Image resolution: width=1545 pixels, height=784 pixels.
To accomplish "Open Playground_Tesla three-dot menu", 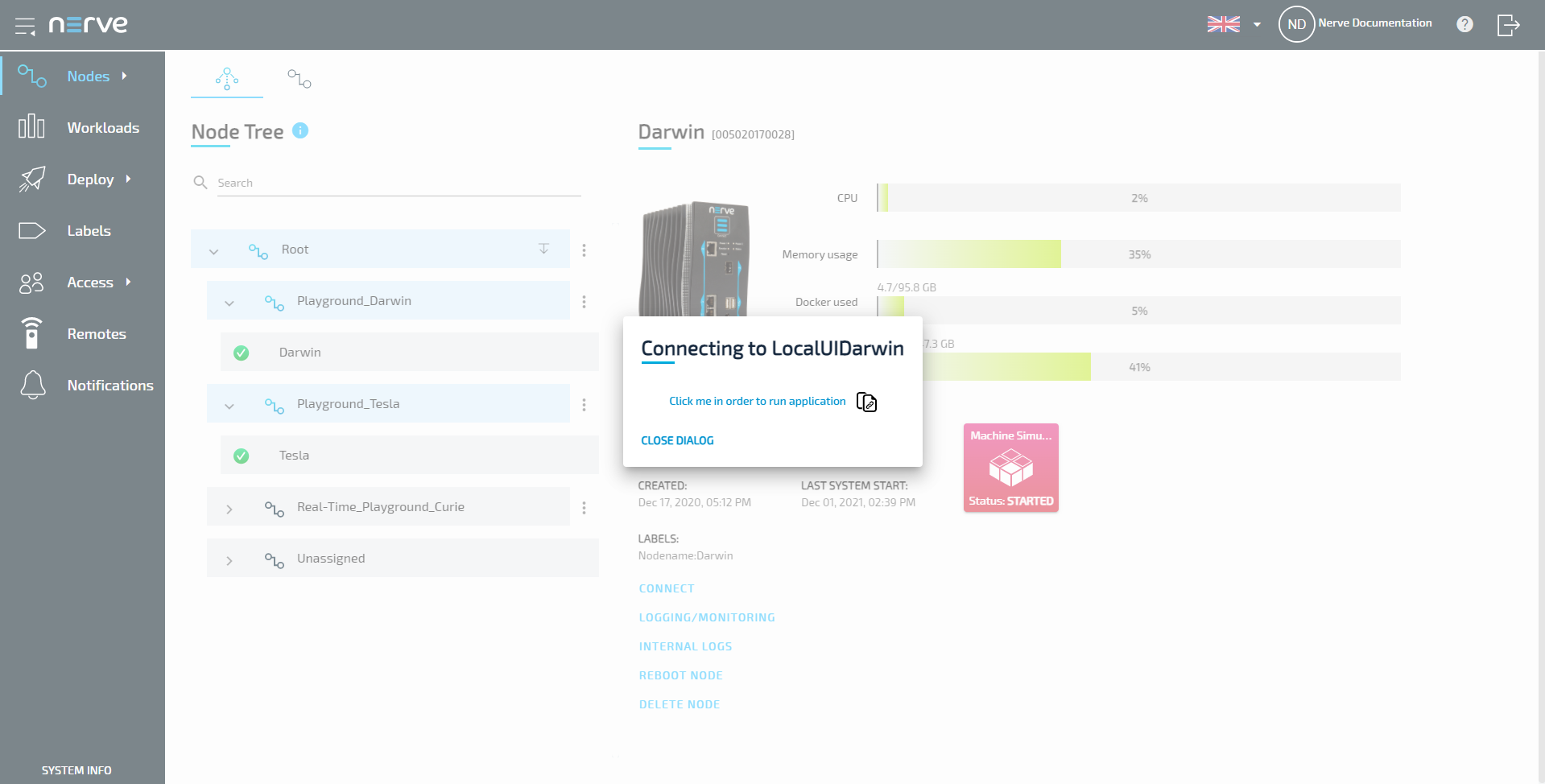I will 585,405.
